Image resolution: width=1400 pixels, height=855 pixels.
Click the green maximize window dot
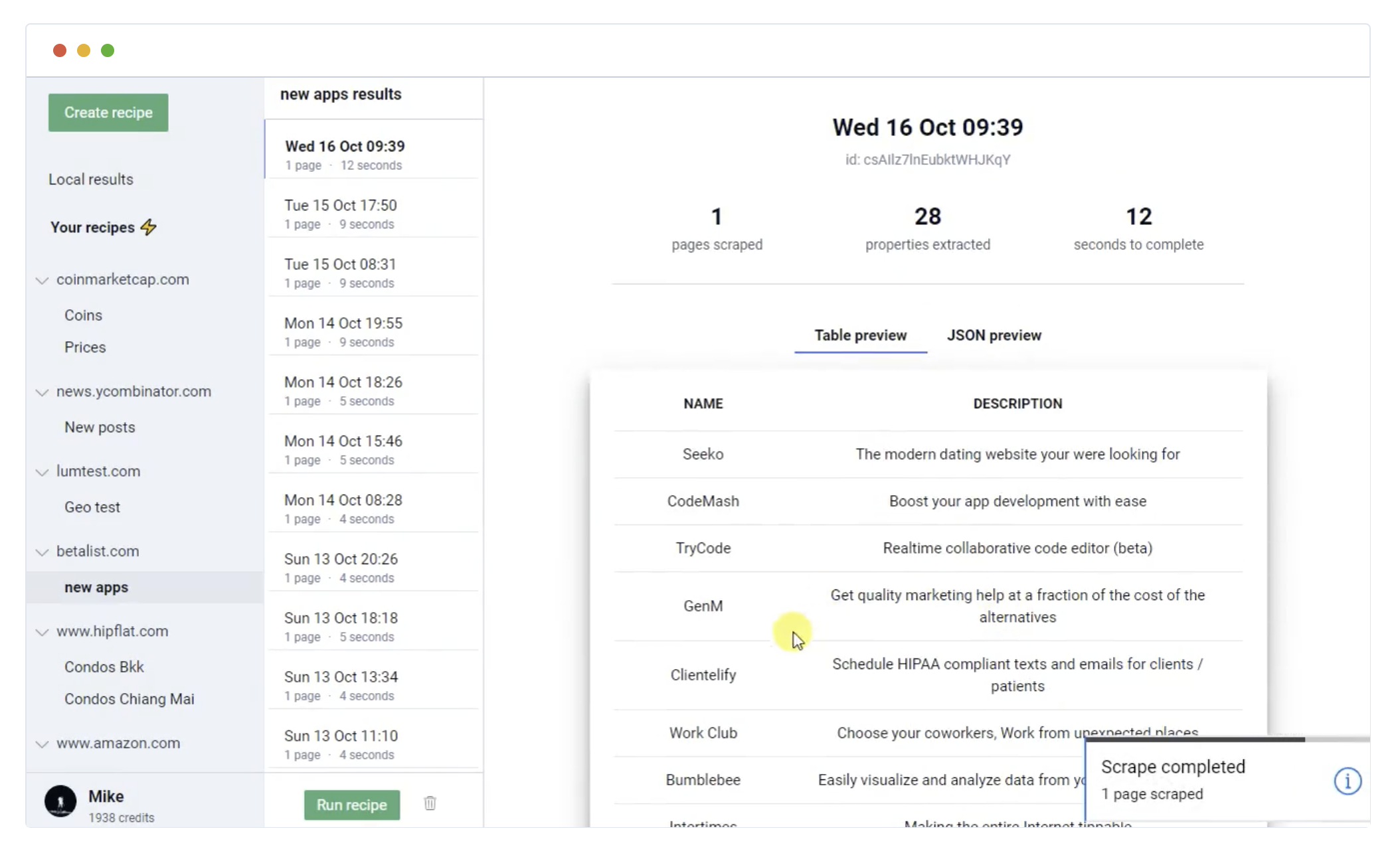pyautogui.click(x=108, y=50)
